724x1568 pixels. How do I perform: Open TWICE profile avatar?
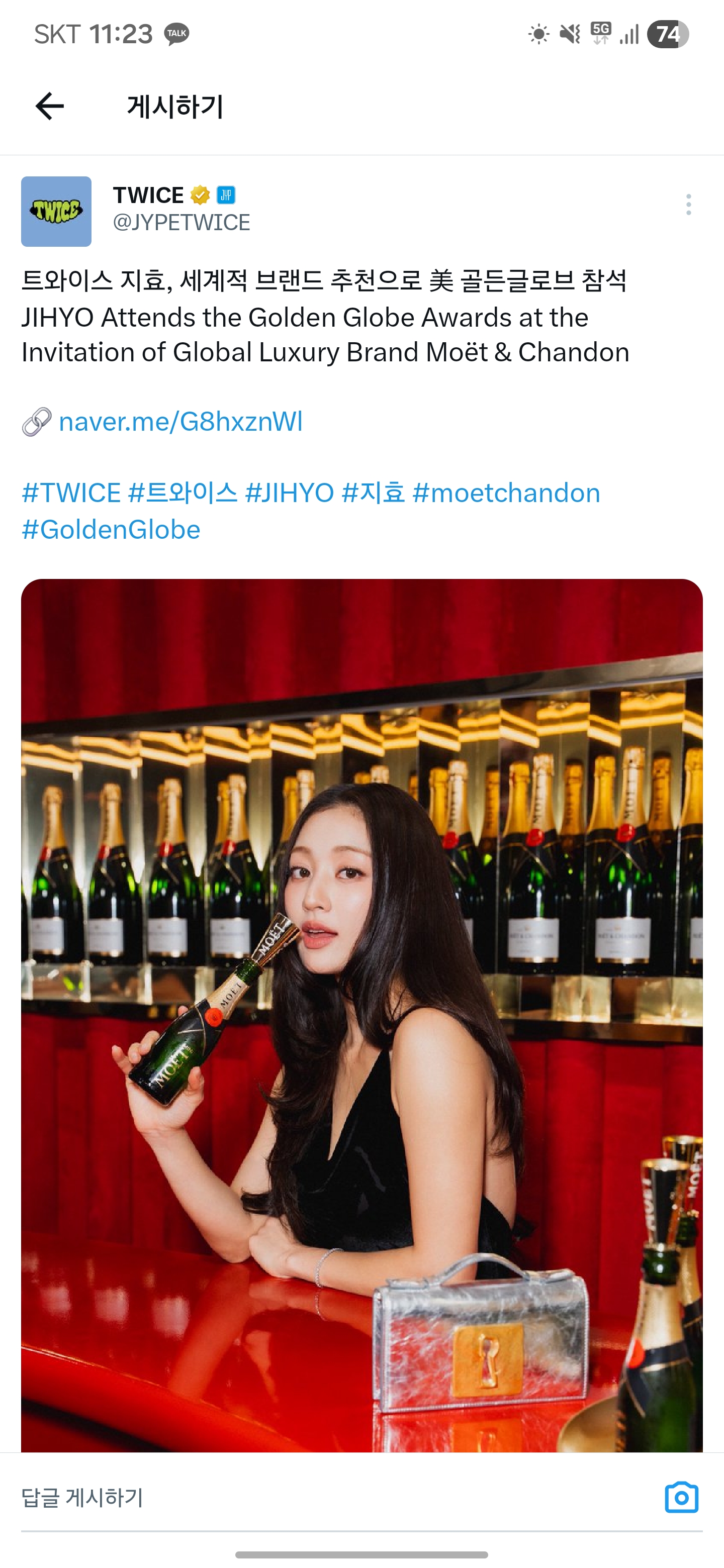pos(56,211)
